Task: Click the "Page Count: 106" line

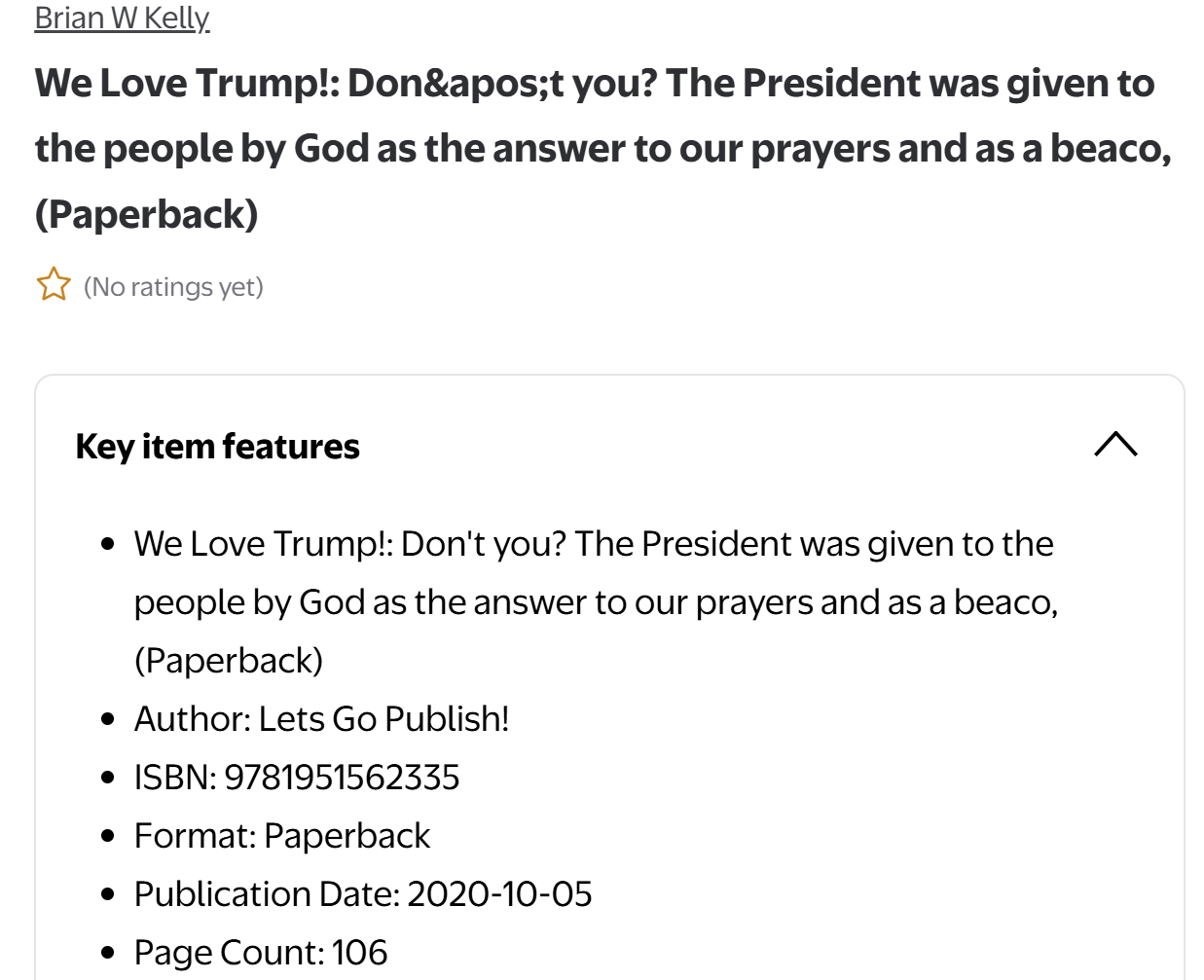Action: 261,953
